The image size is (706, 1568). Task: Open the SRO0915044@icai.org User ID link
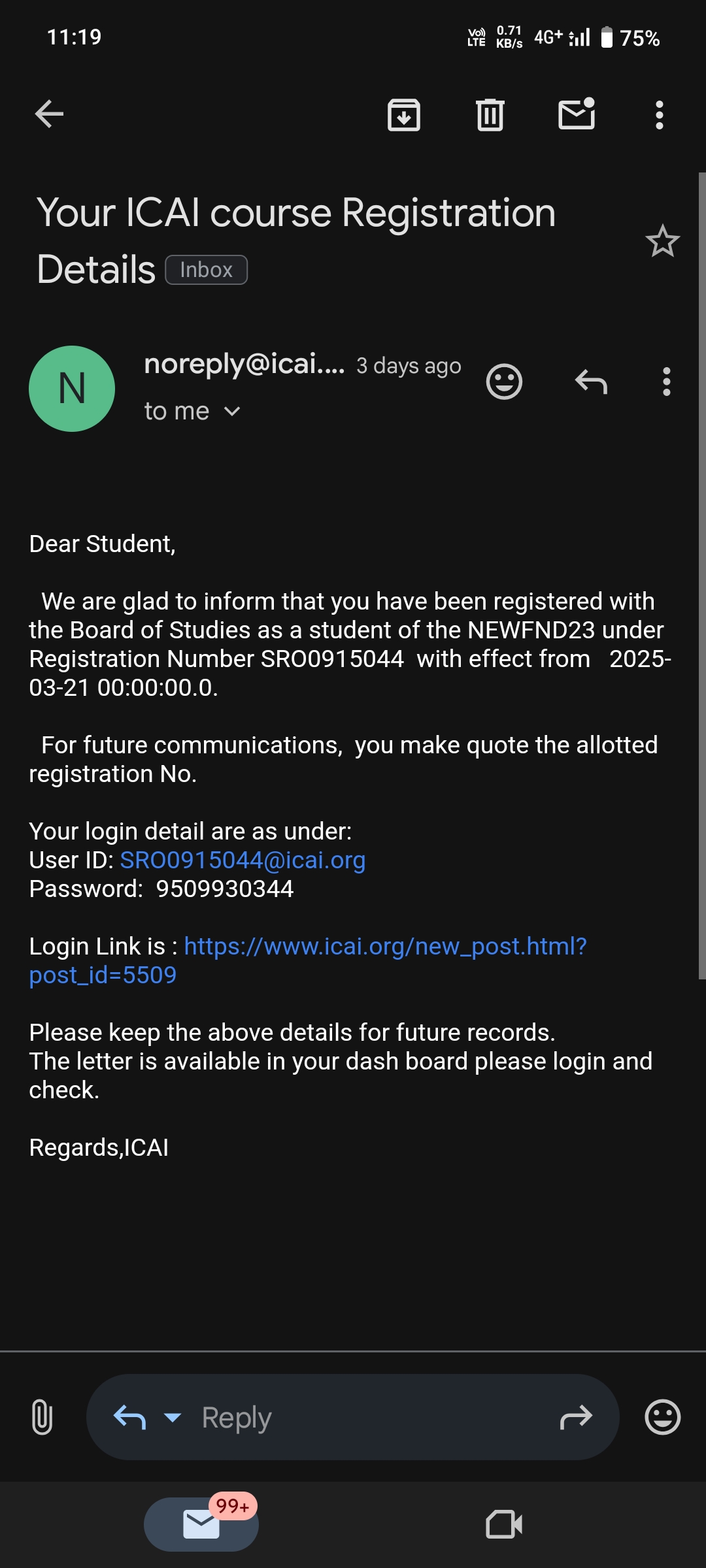(x=243, y=860)
